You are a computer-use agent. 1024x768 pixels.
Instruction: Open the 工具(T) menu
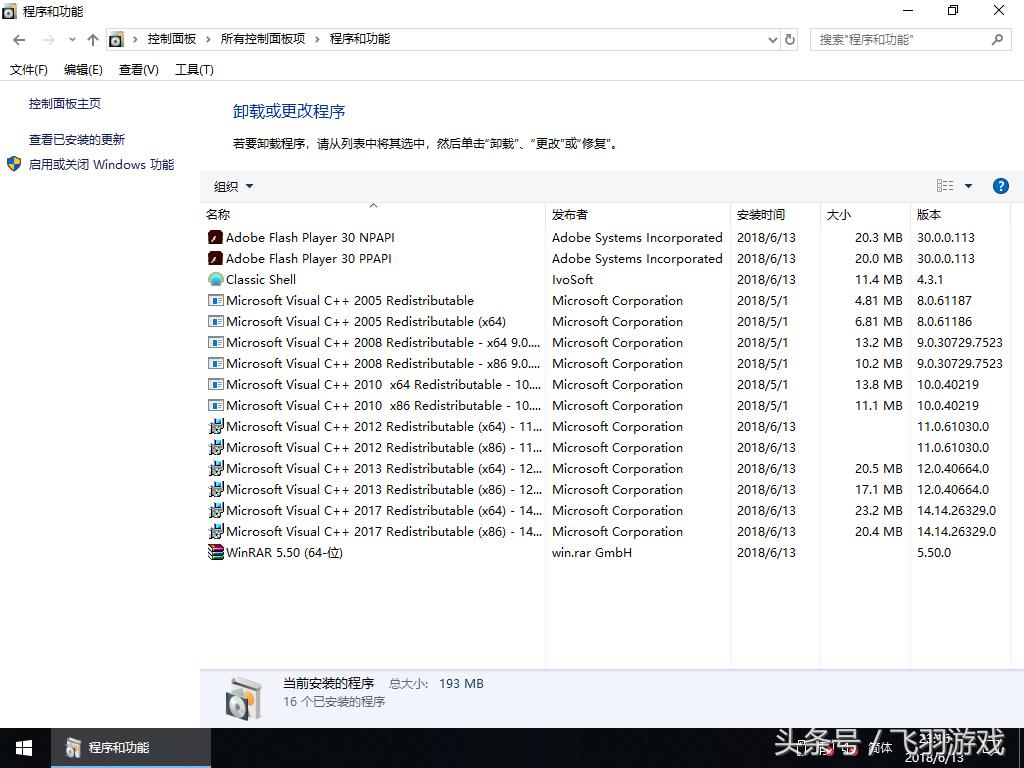[x=194, y=70]
